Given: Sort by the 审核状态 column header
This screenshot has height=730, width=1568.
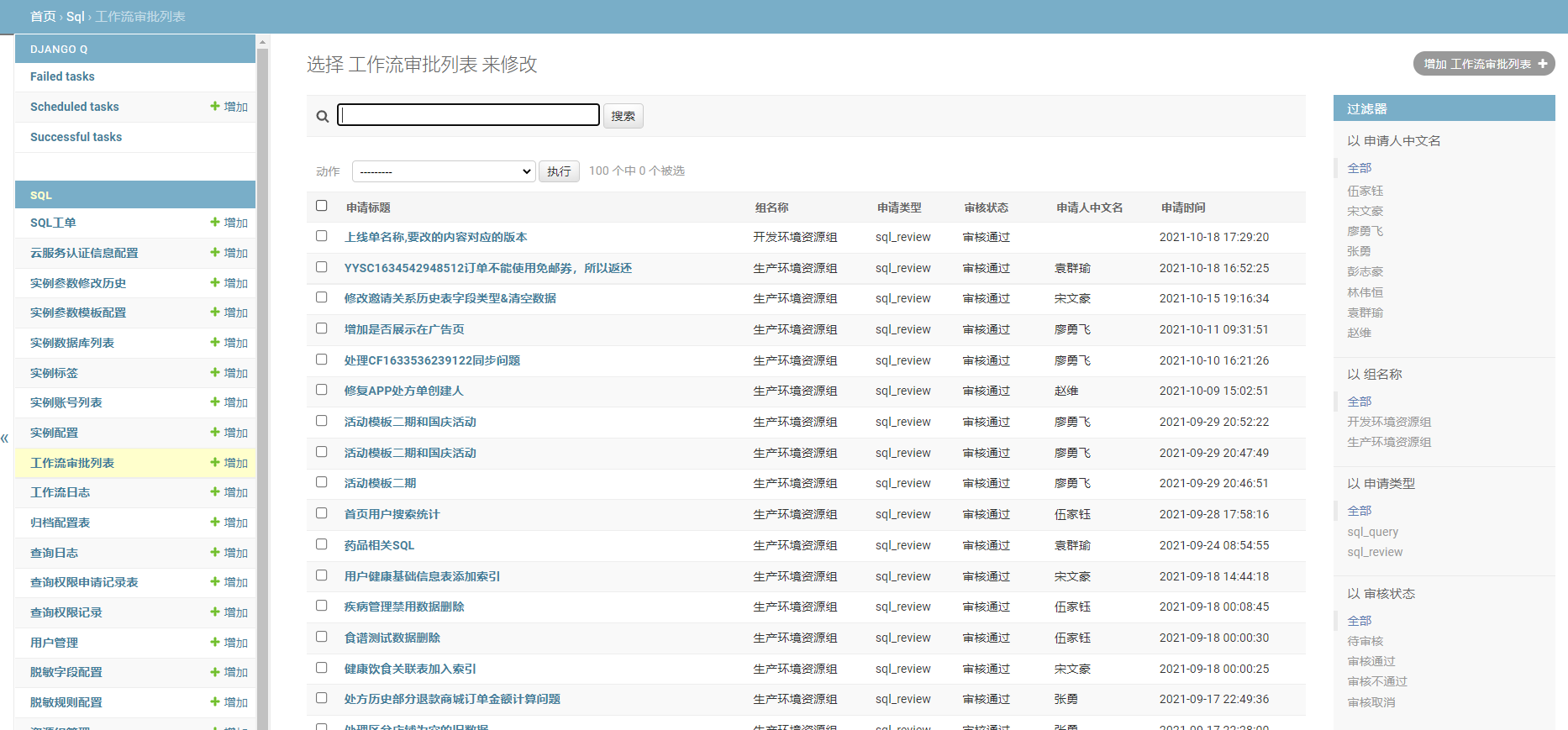Looking at the screenshot, I should [x=986, y=207].
